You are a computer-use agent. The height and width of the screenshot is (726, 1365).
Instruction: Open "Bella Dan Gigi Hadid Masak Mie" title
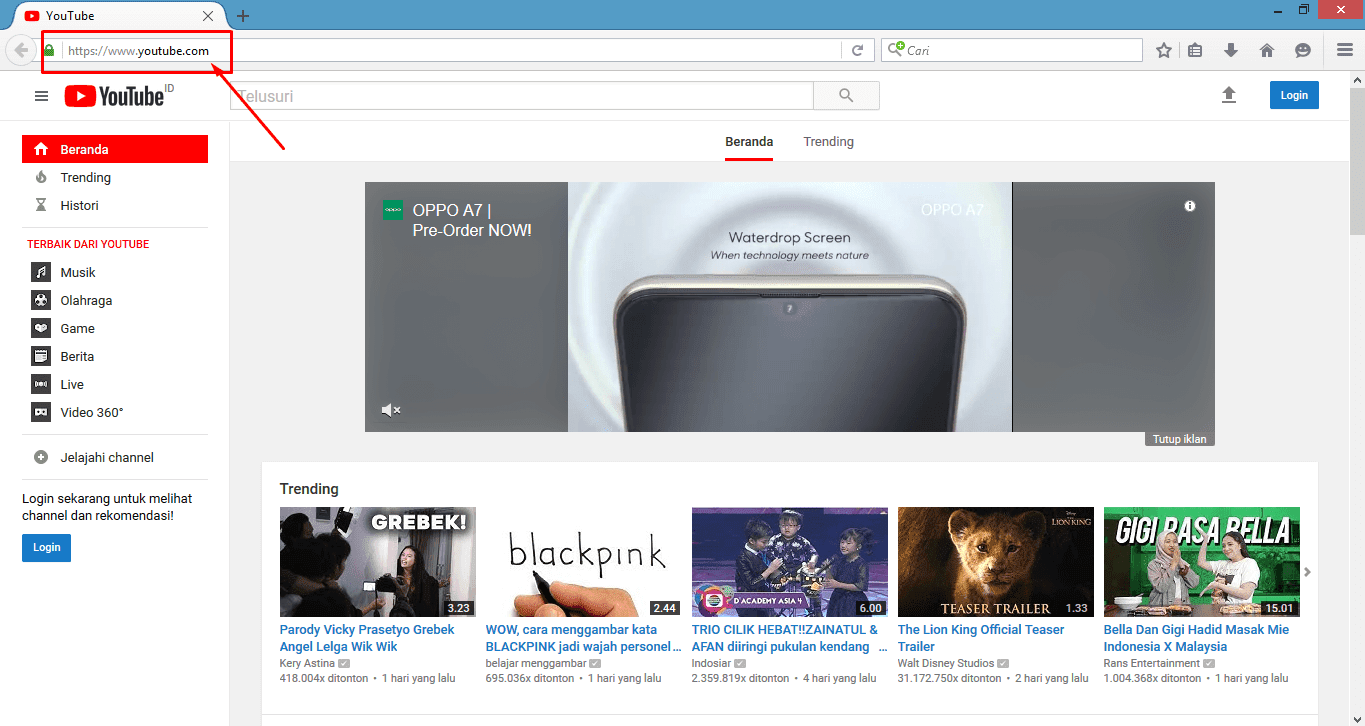(x=1196, y=638)
